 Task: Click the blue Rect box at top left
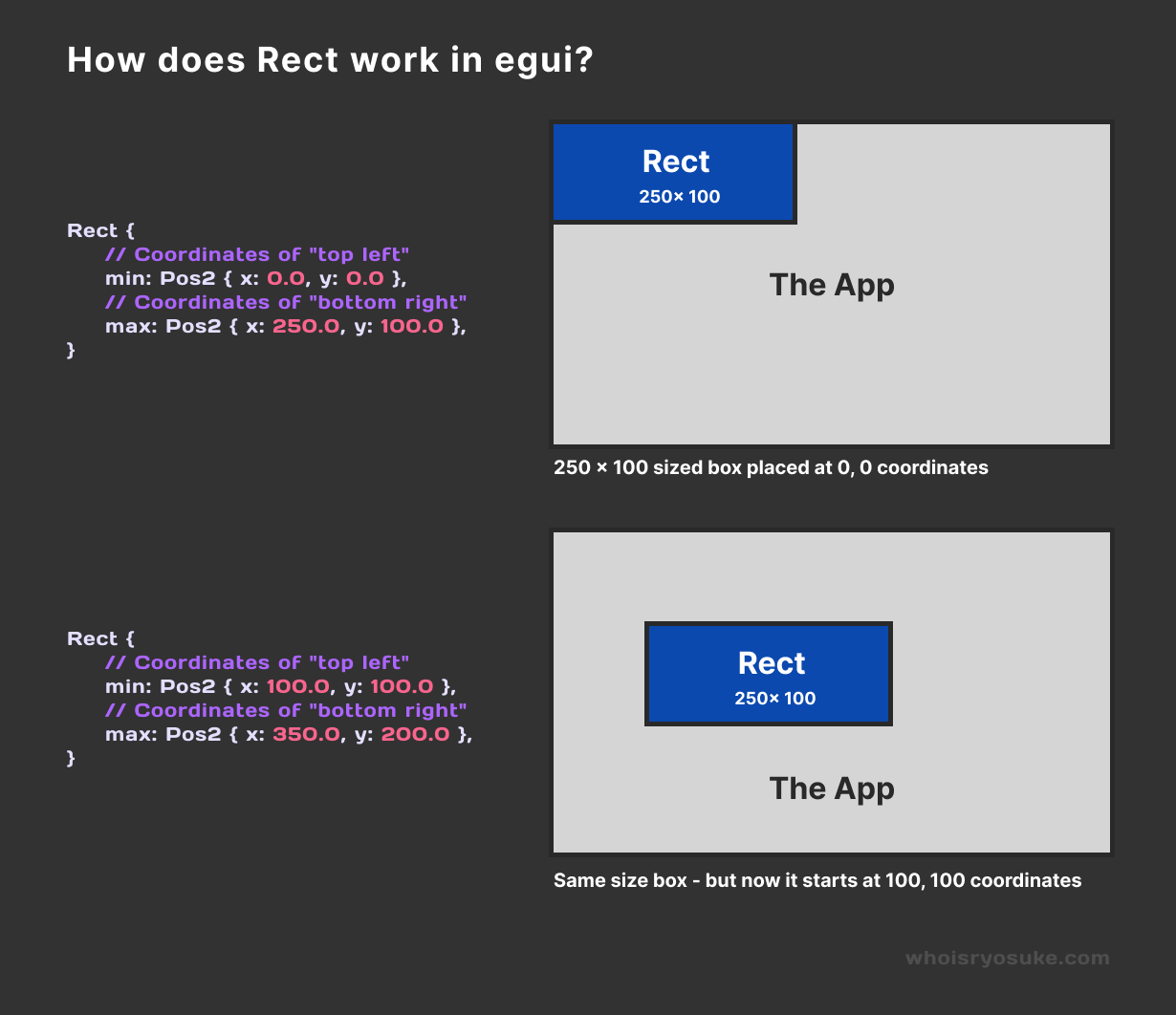[673, 172]
